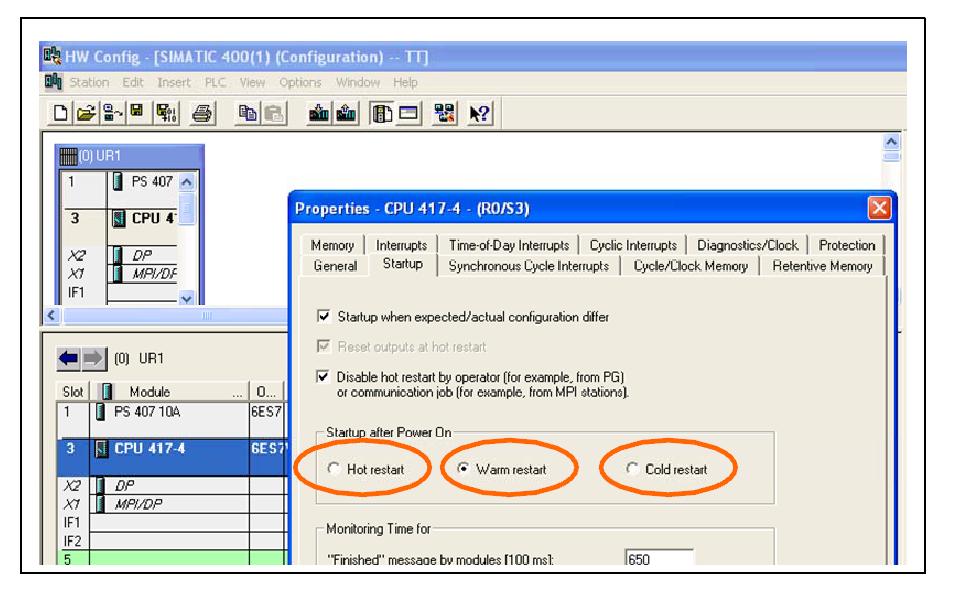Click the Paste toolbar icon
The height and width of the screenshot is (590, 961).
[274, 113]
